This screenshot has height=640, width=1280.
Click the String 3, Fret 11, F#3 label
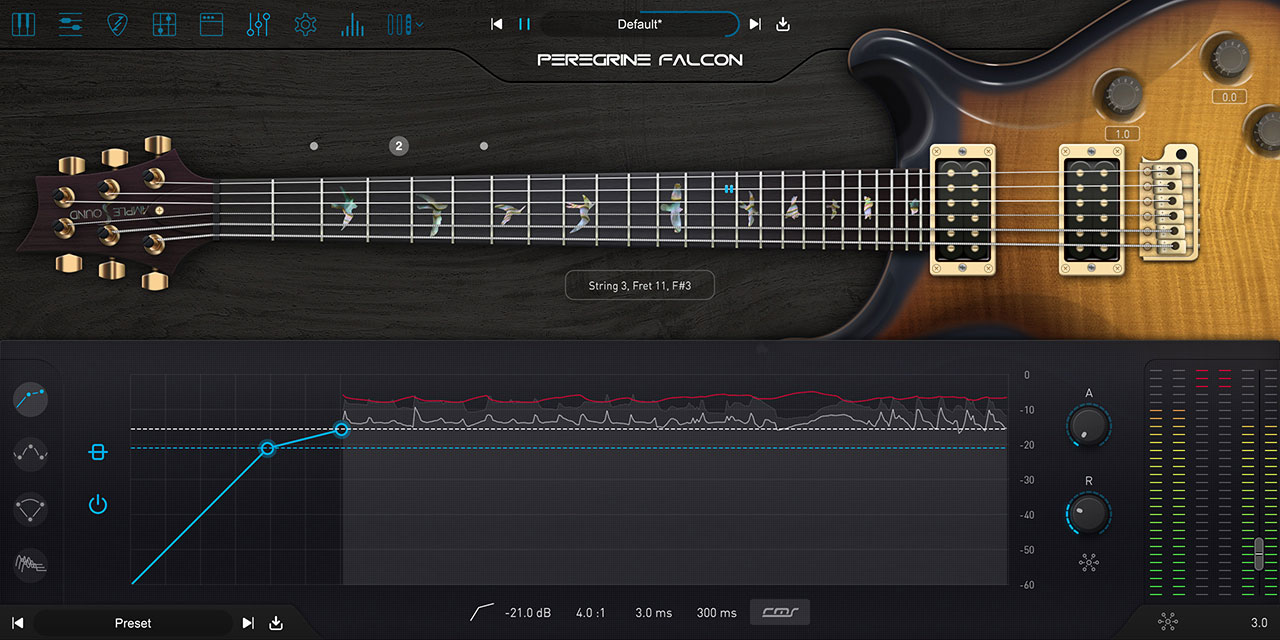[640, 286]
